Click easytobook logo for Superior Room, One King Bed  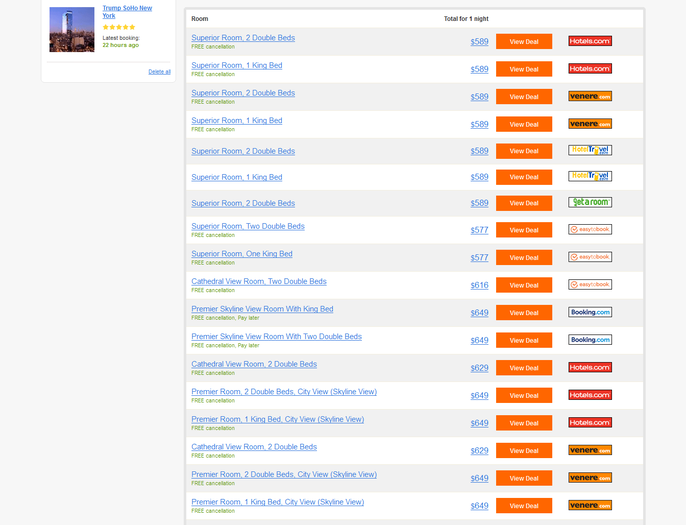590,257
